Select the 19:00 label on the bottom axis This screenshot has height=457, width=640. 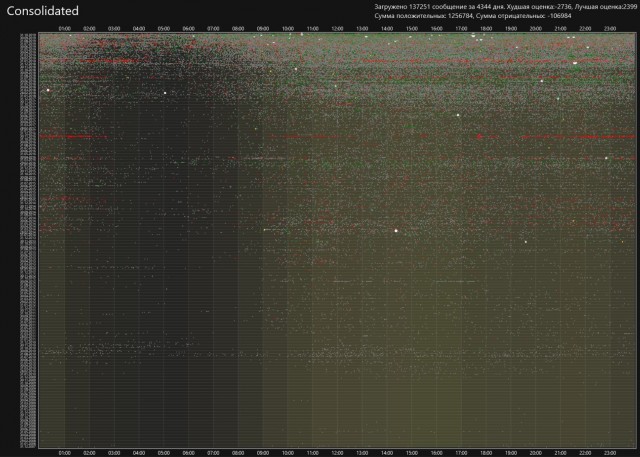point(511,453)
